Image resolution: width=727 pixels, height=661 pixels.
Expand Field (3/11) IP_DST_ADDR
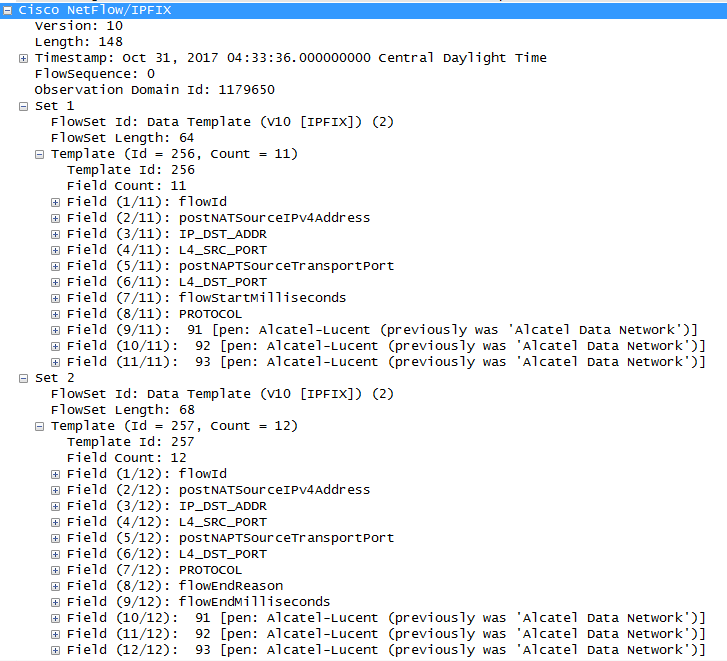[x=55, y=234]
